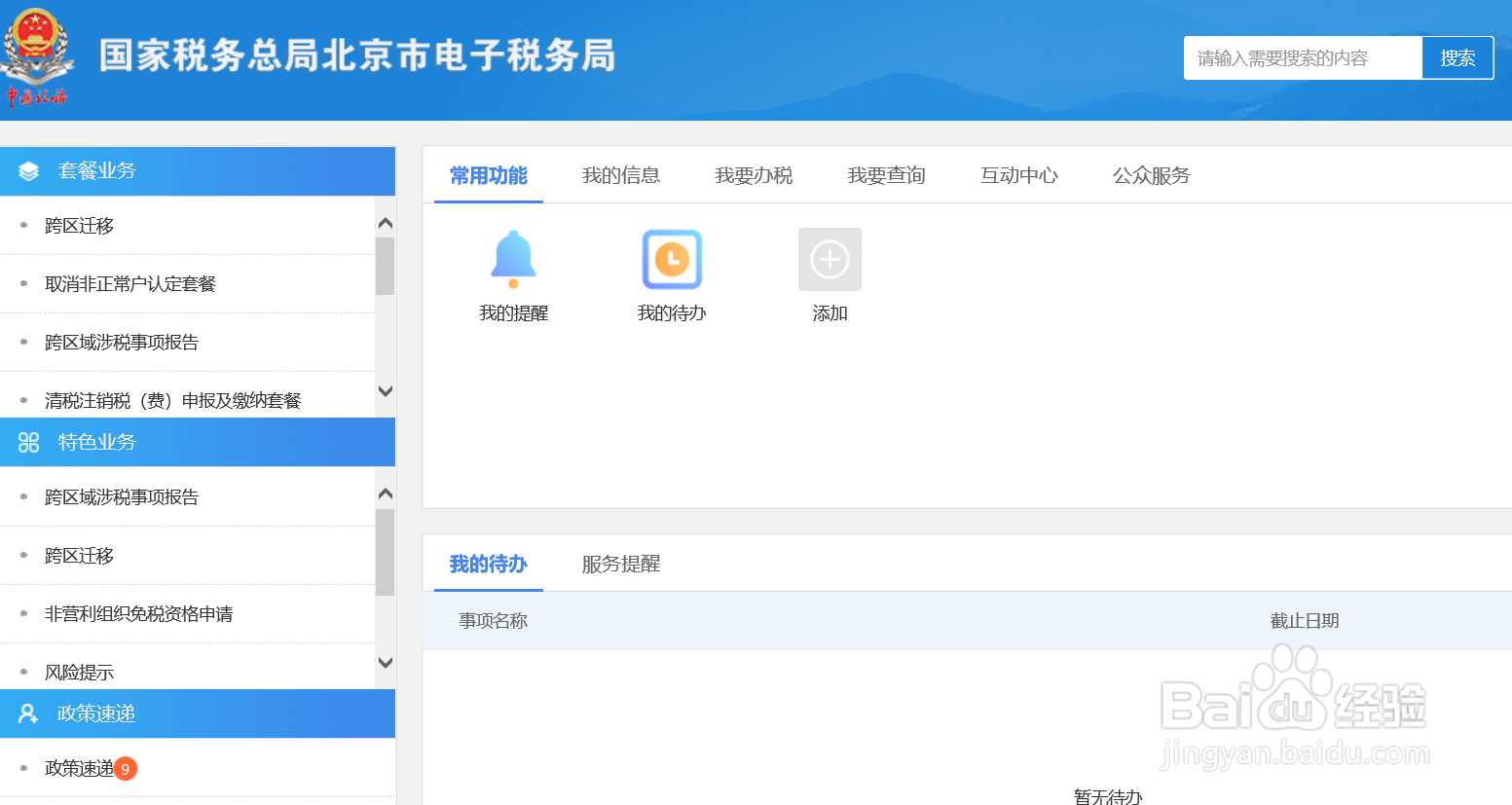Click the 政策速递 person icon in sidebar
The image size is (1512, 805).
pos(29,713)
